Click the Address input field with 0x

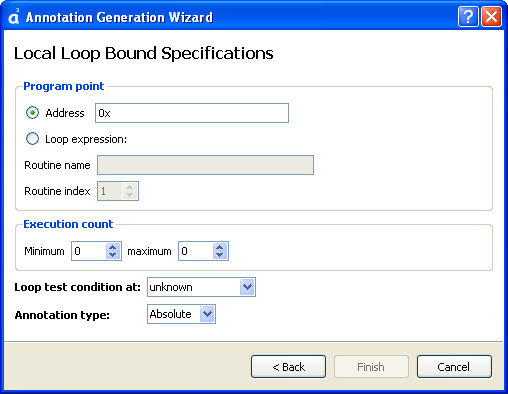tap(192, 113)
